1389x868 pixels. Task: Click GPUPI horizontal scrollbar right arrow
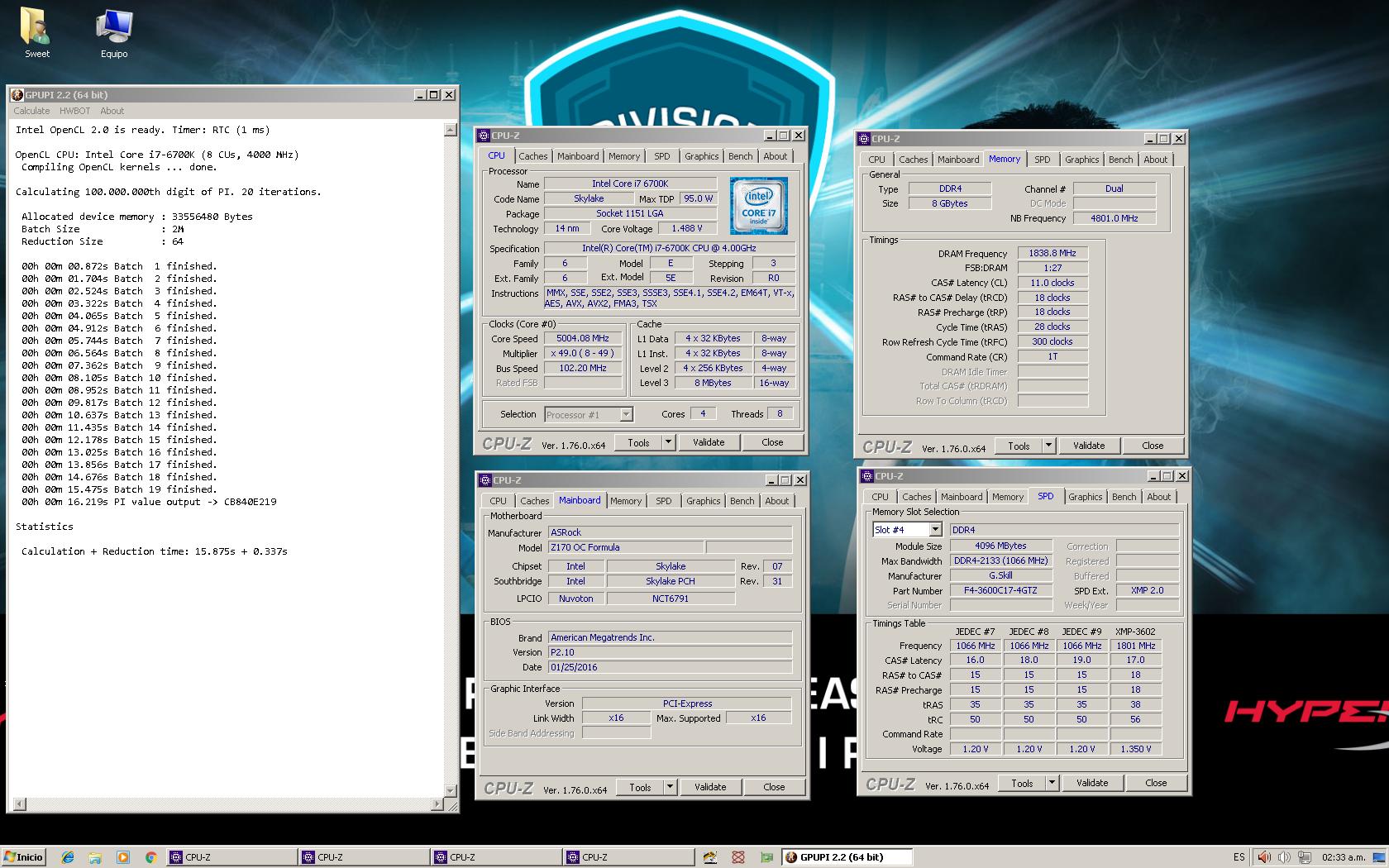pyautogui.click(x=438, y=804)
